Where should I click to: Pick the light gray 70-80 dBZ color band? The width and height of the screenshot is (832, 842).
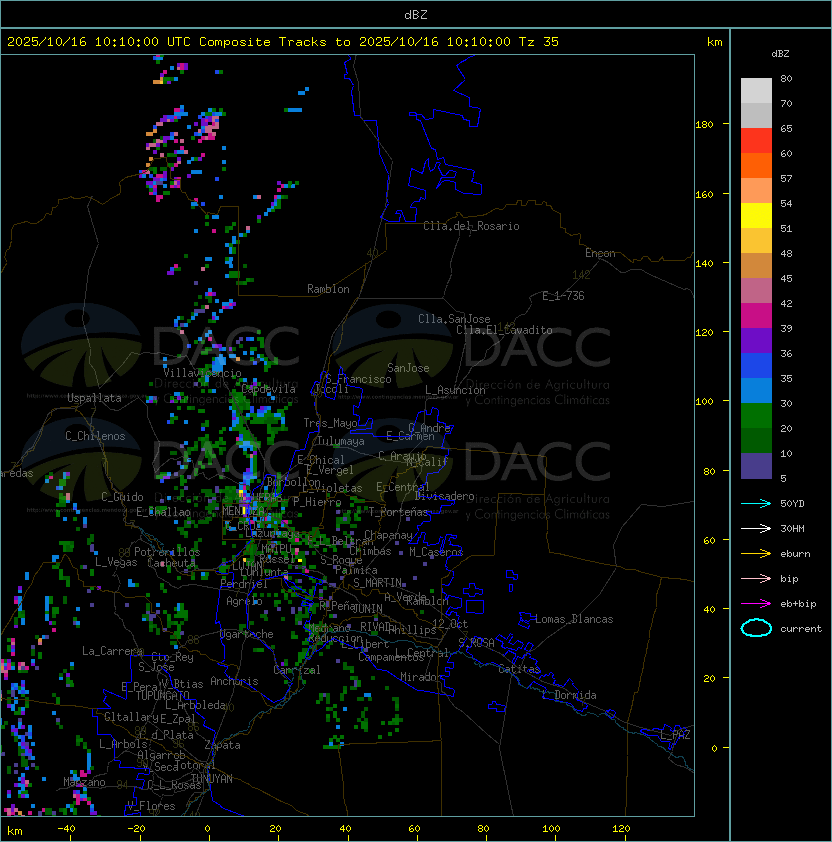coord(756,91)
